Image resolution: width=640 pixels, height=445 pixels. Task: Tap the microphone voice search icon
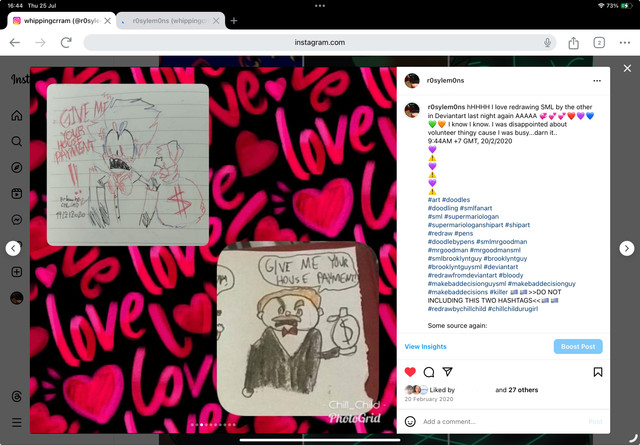547,42
